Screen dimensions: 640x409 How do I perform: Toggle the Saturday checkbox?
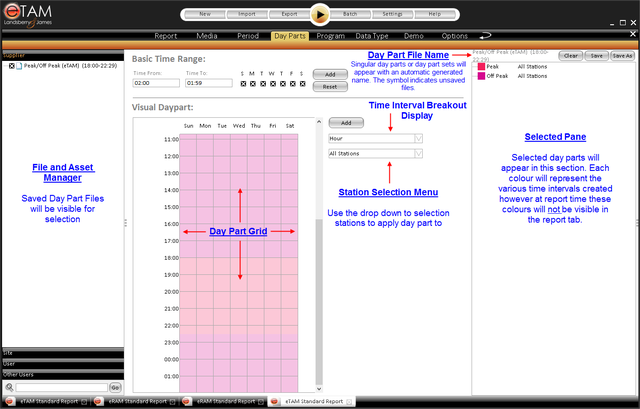click(x=302, y=84)
